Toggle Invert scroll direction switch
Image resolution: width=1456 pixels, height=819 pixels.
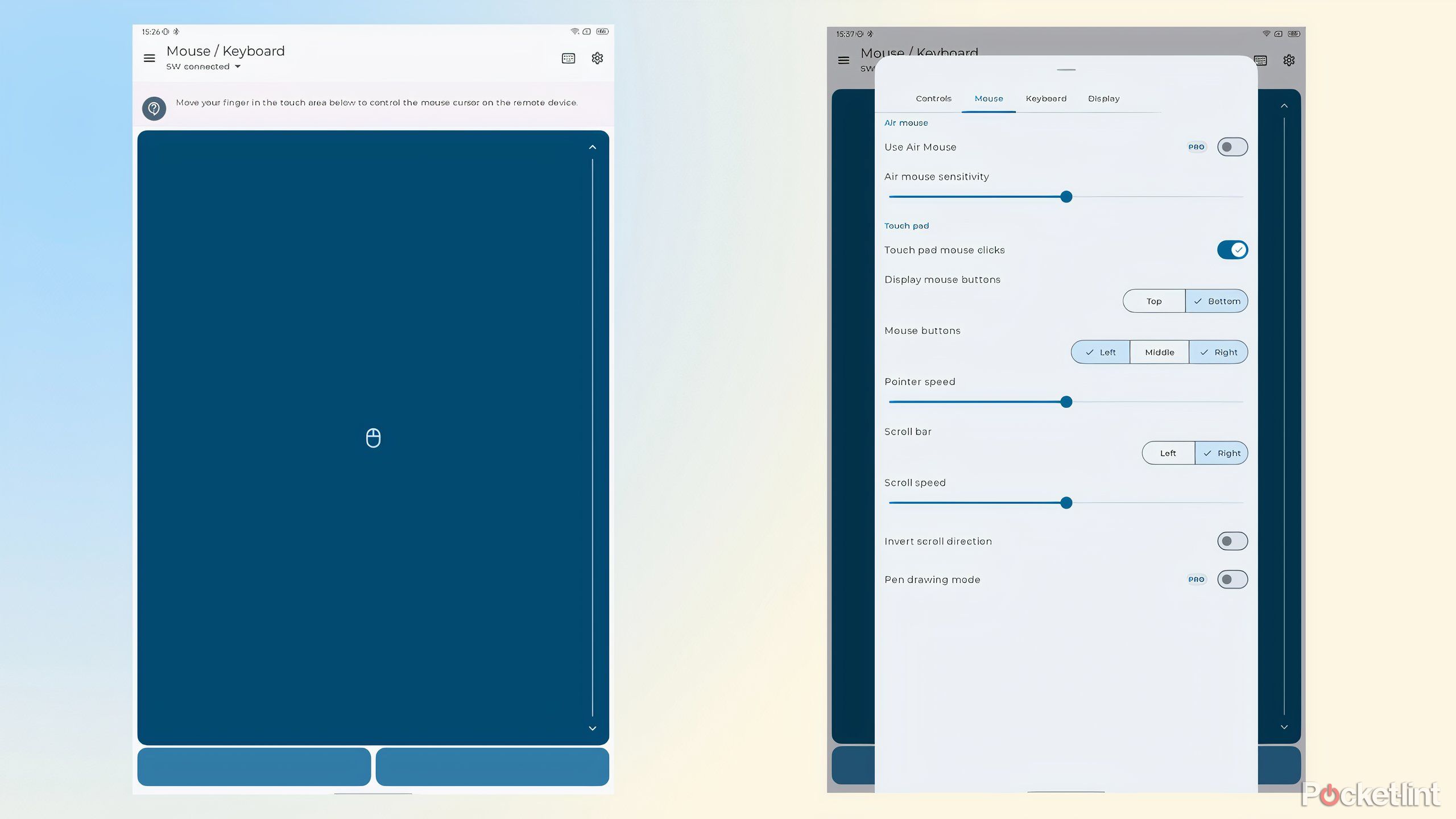coord(1232,540)
